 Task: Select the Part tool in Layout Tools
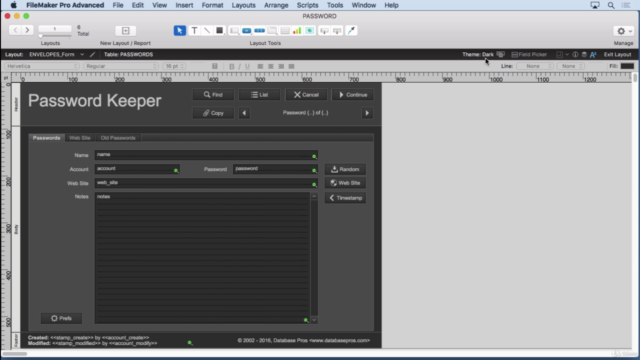tap(337, 31)
